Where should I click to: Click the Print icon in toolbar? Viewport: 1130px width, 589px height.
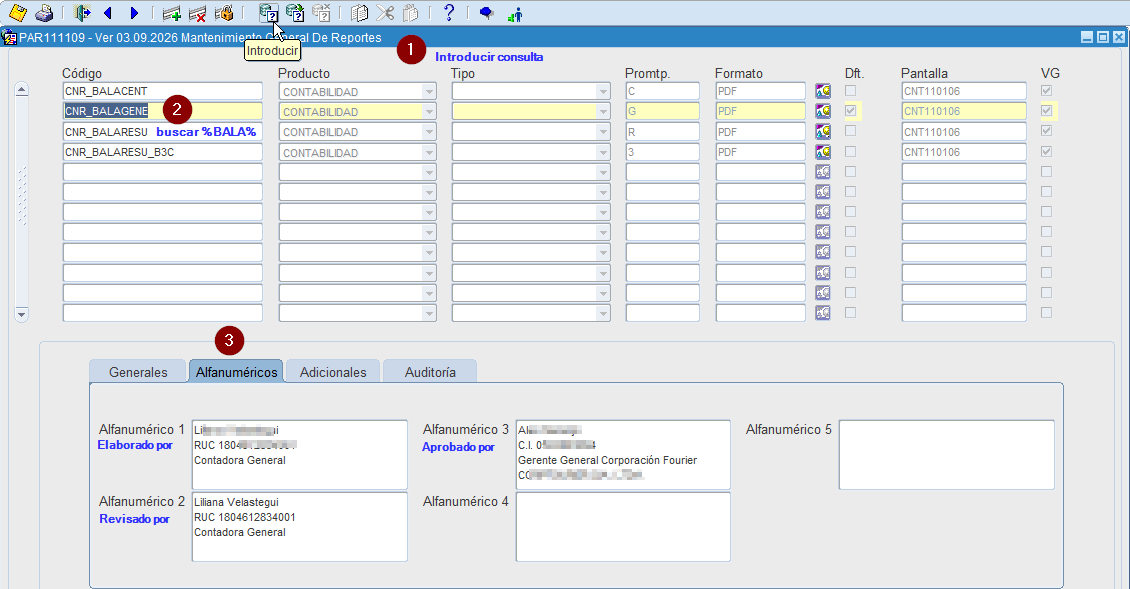pos(44,12)
